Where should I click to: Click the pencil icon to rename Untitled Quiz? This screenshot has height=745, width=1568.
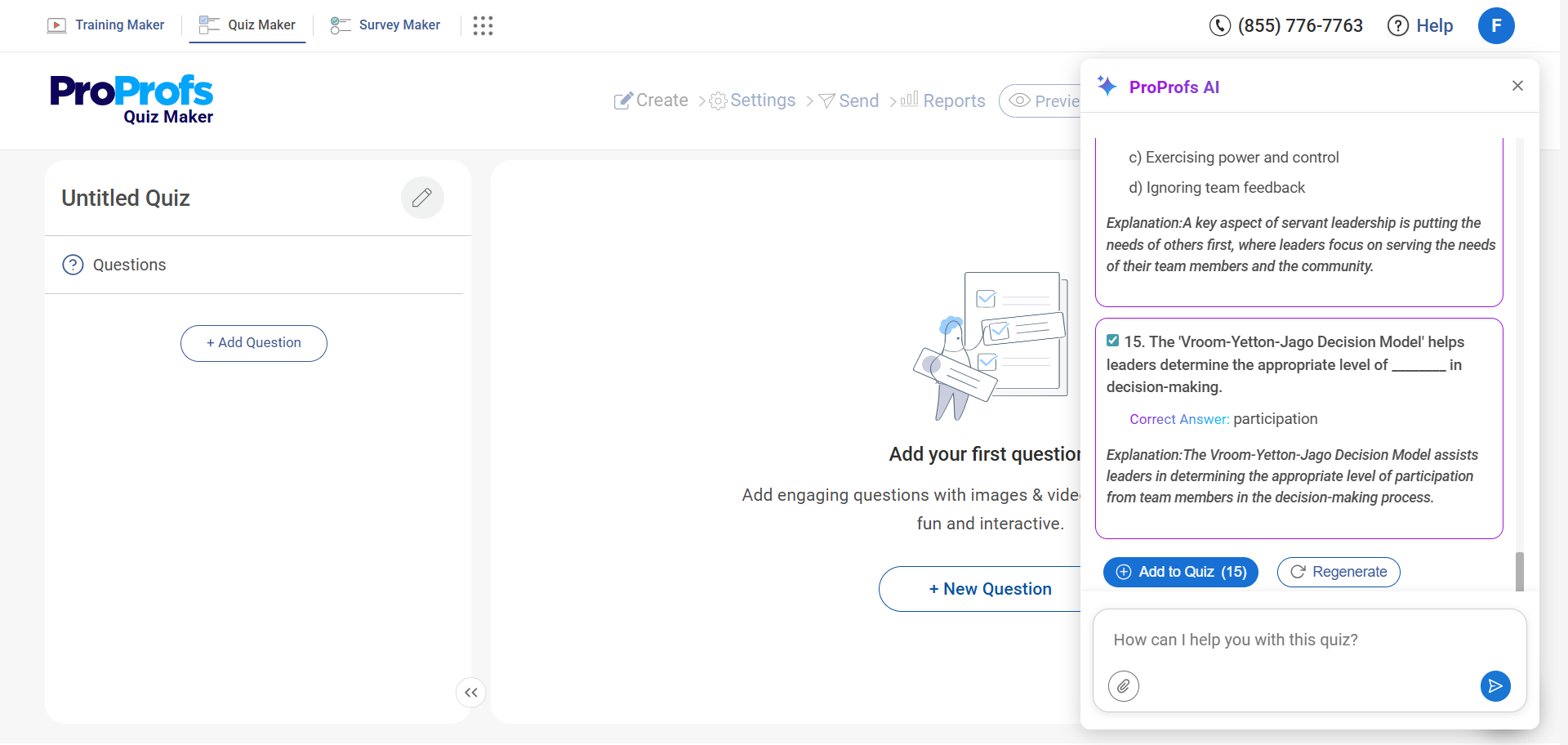pyautogui.click(x=422, y=197)
